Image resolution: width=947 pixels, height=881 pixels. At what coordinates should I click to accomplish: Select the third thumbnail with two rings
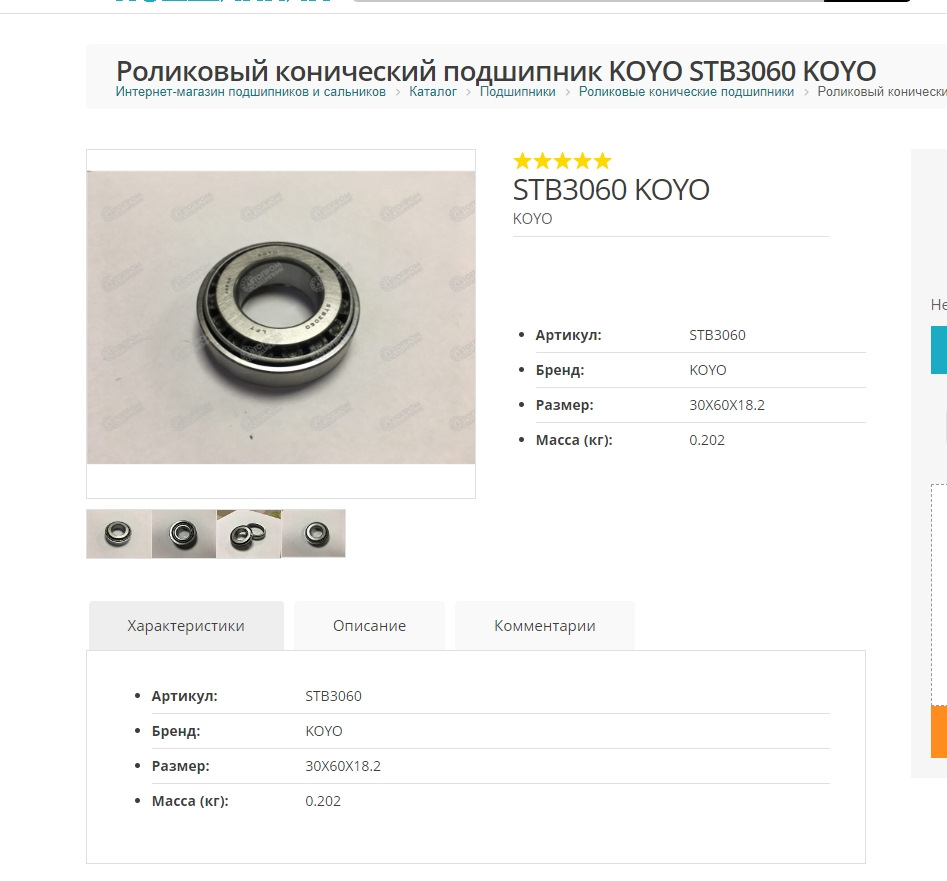249,534
